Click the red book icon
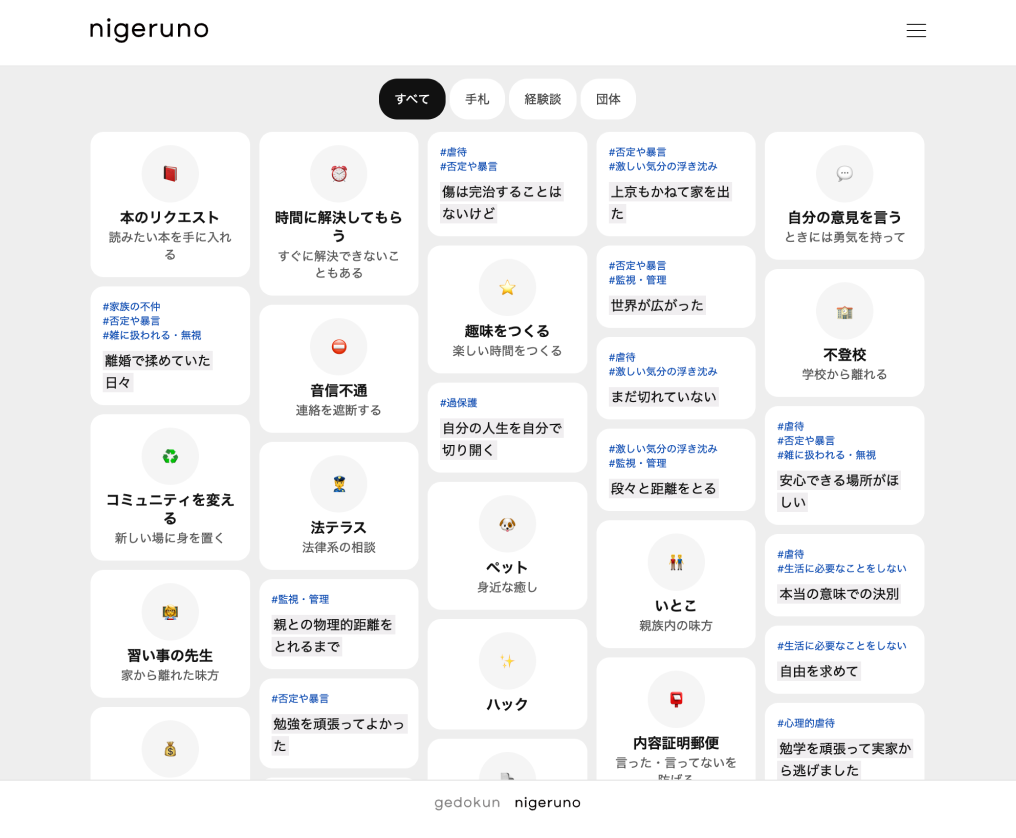The height and width of the screenshot is (838, 1016). (170, 174)
